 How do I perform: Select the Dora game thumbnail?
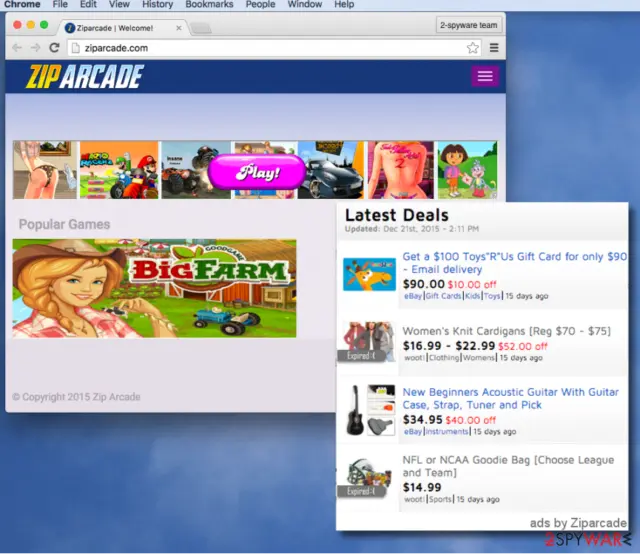point(468,170)
